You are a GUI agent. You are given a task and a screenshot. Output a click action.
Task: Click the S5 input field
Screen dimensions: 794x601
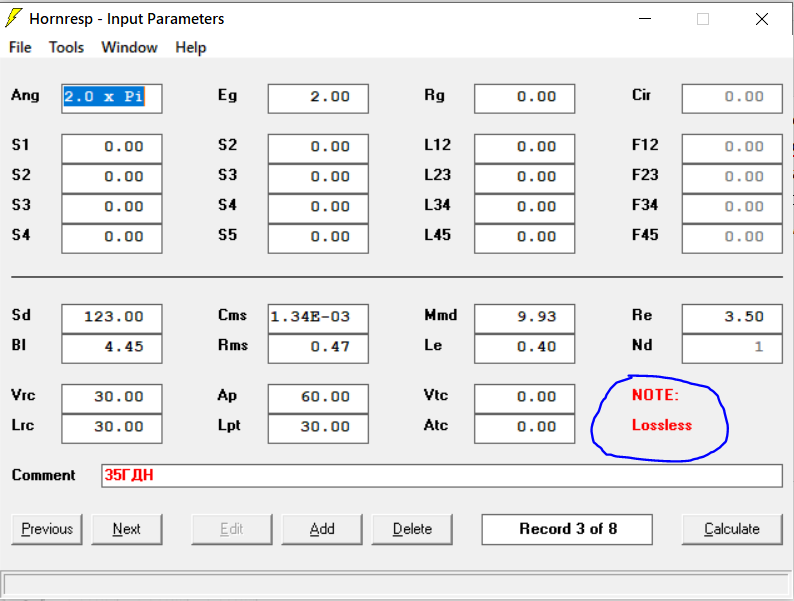[x=318, y=238]
